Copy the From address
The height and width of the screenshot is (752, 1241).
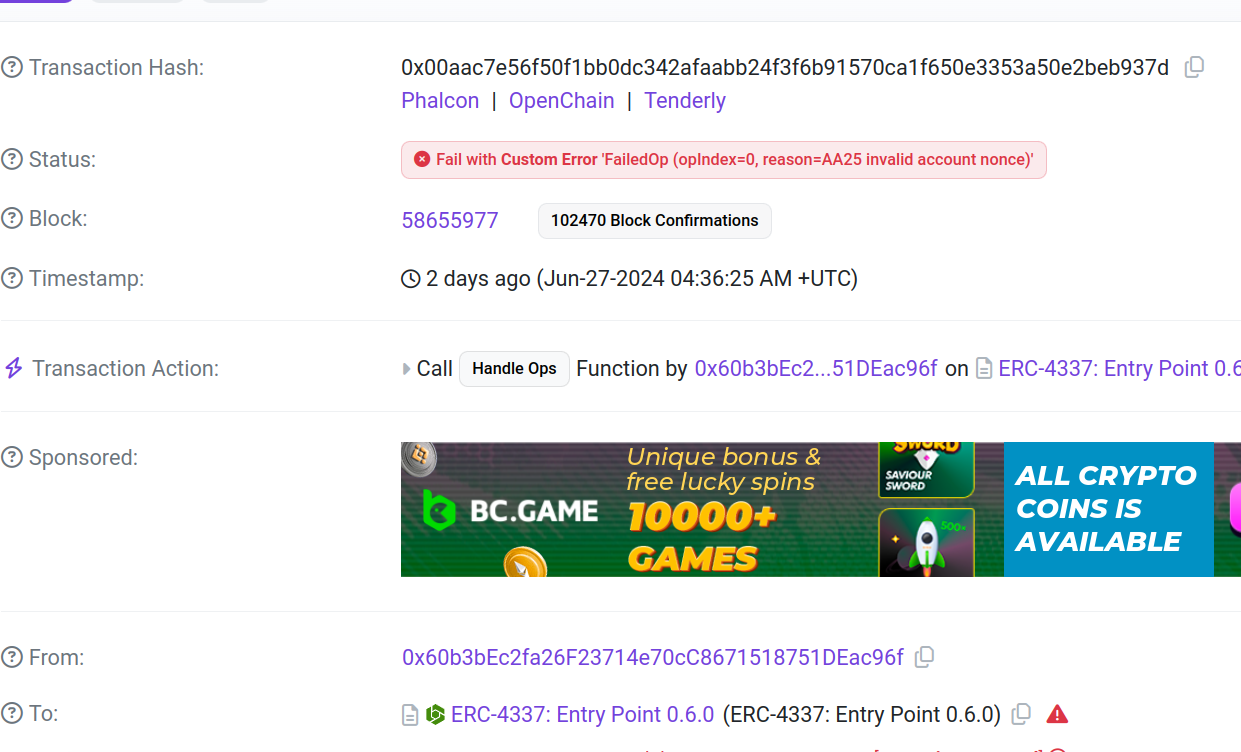925,657
